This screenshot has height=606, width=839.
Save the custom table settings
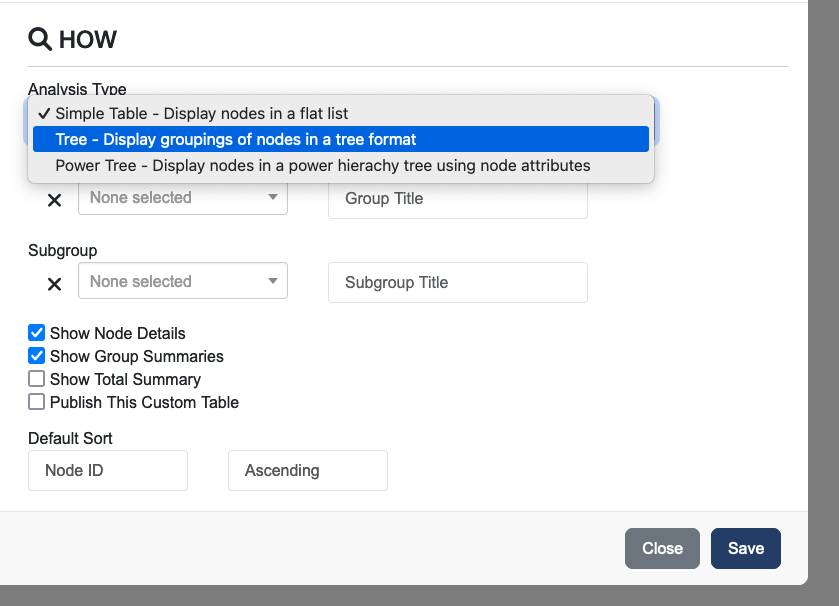click(x=745, y=548)
